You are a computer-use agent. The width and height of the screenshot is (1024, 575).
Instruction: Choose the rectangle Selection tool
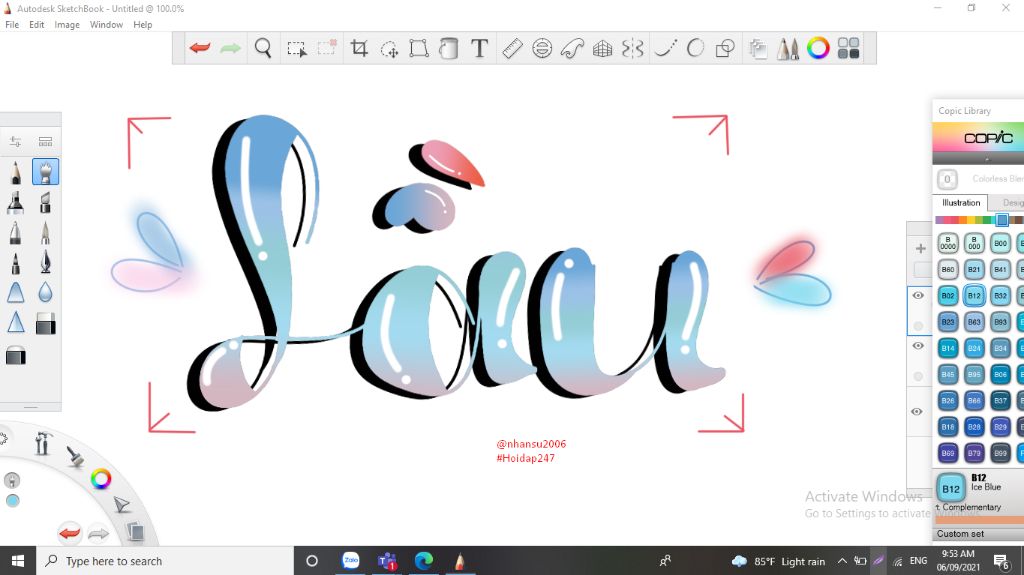[296, 48]
